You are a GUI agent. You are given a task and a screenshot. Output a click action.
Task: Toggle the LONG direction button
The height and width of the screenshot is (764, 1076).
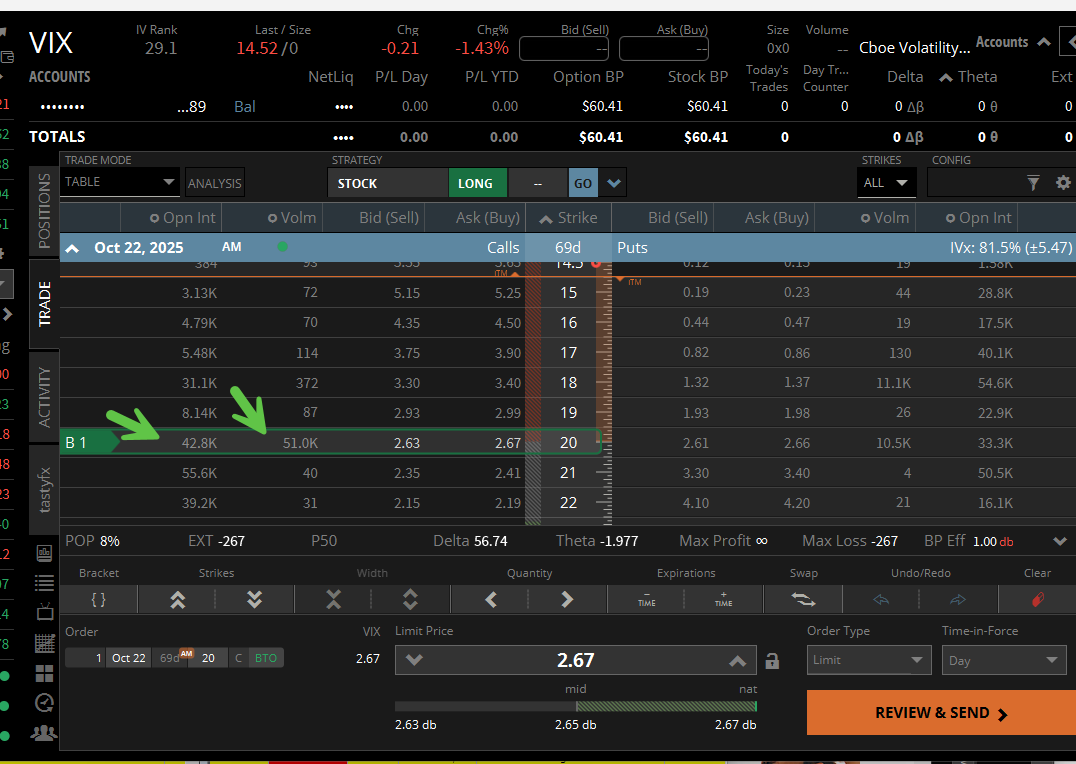(x=478, y=183)
